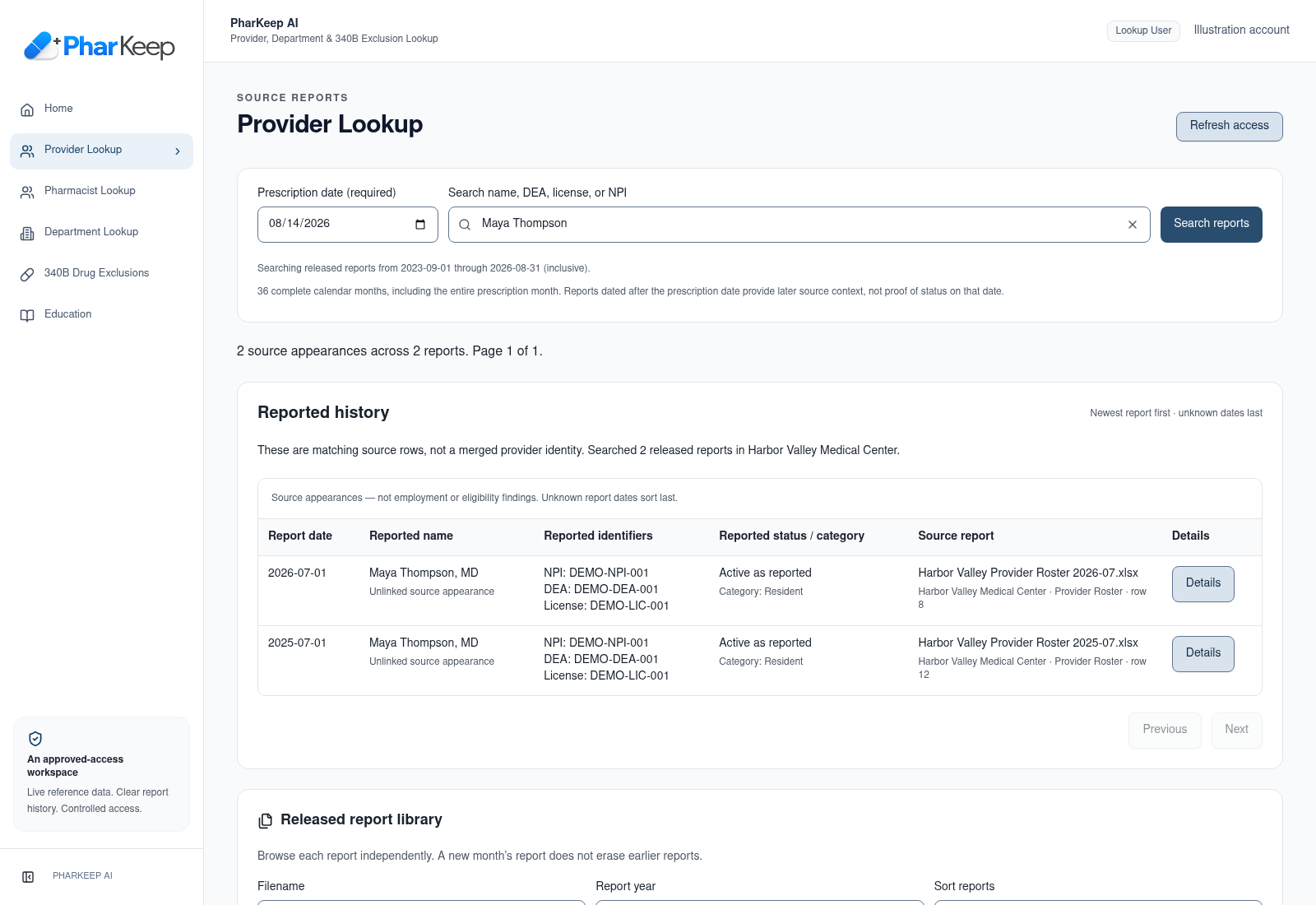Open Details for the 2026-07-01 report
This screenshot has width=1316, height=905.
pos(1202,583)
